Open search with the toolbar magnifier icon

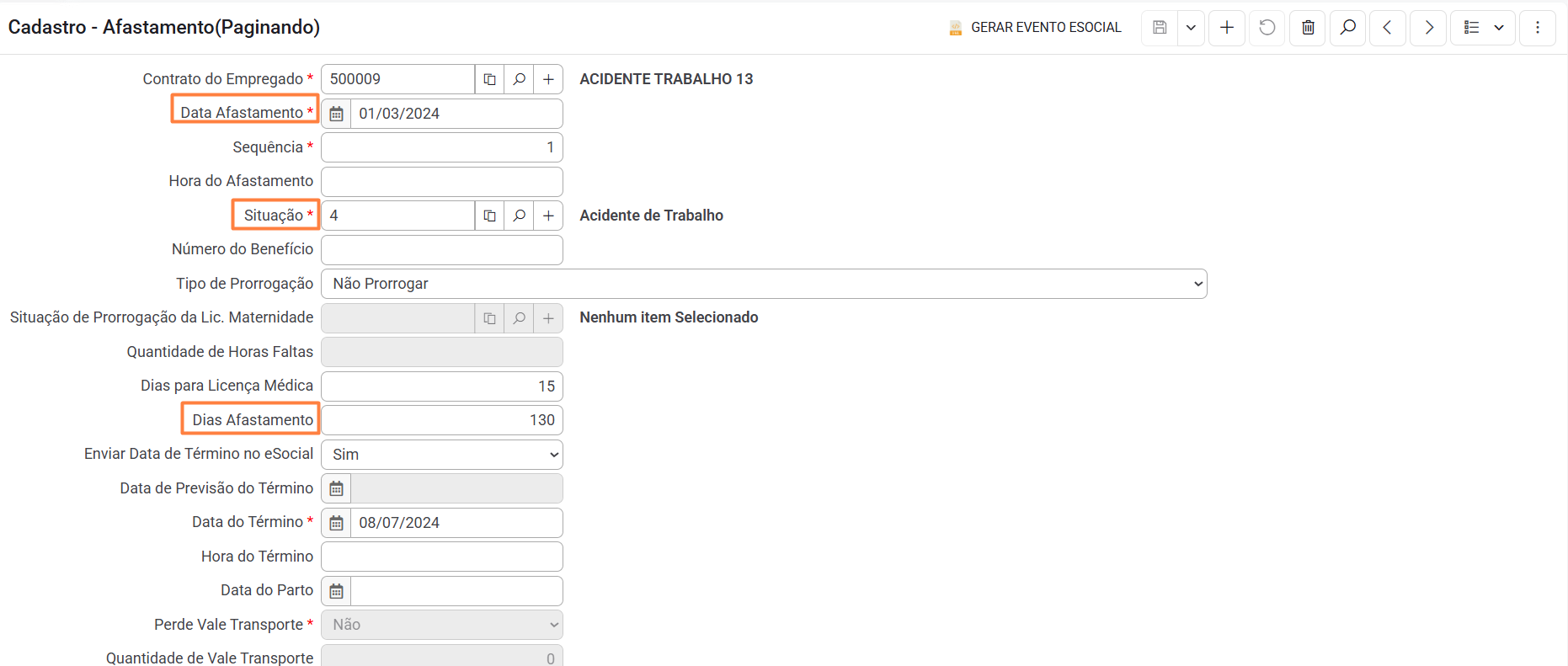1347,28
